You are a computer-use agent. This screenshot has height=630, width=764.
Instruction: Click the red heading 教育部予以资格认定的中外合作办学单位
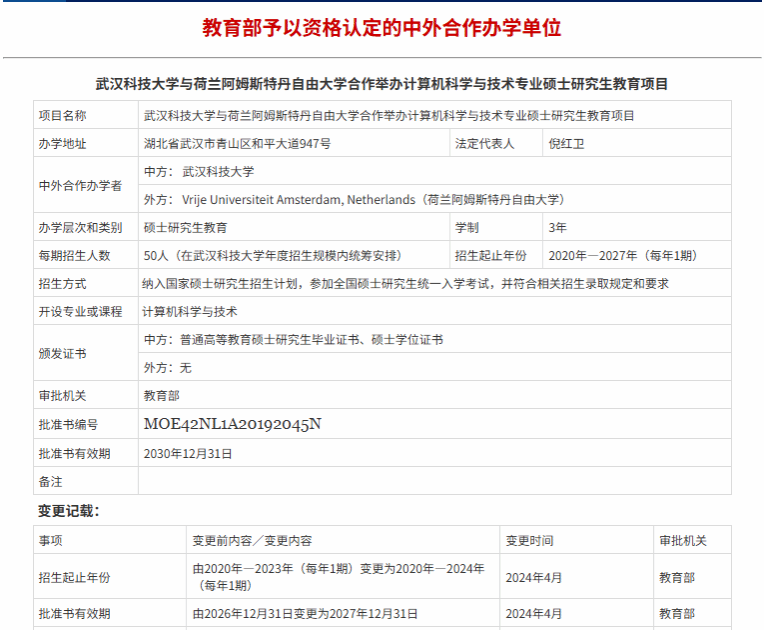coord(381,28)
